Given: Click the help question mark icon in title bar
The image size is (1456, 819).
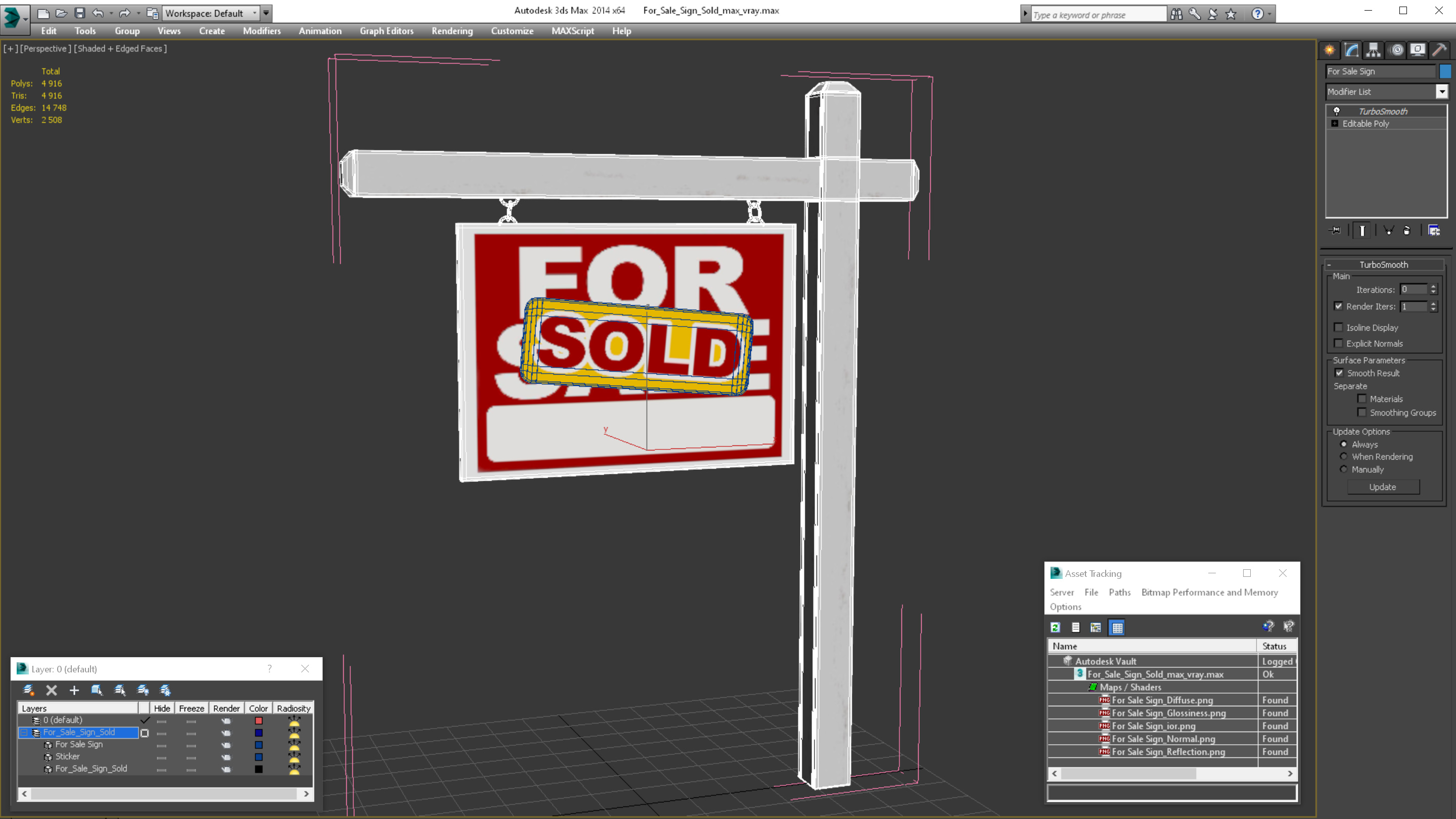Looking at the screenshot, I should tap(1257, 14).
